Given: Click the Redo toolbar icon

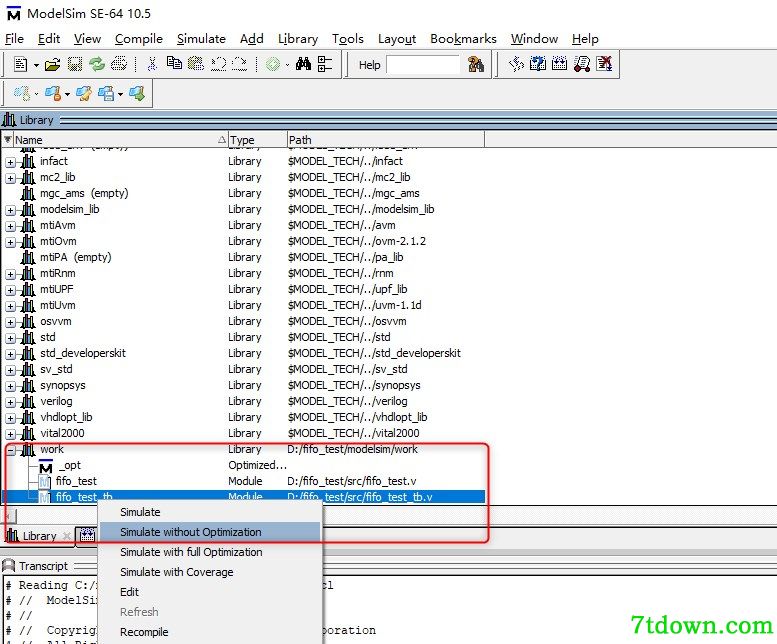Looking at the screenshot, I should click(239, 64).
